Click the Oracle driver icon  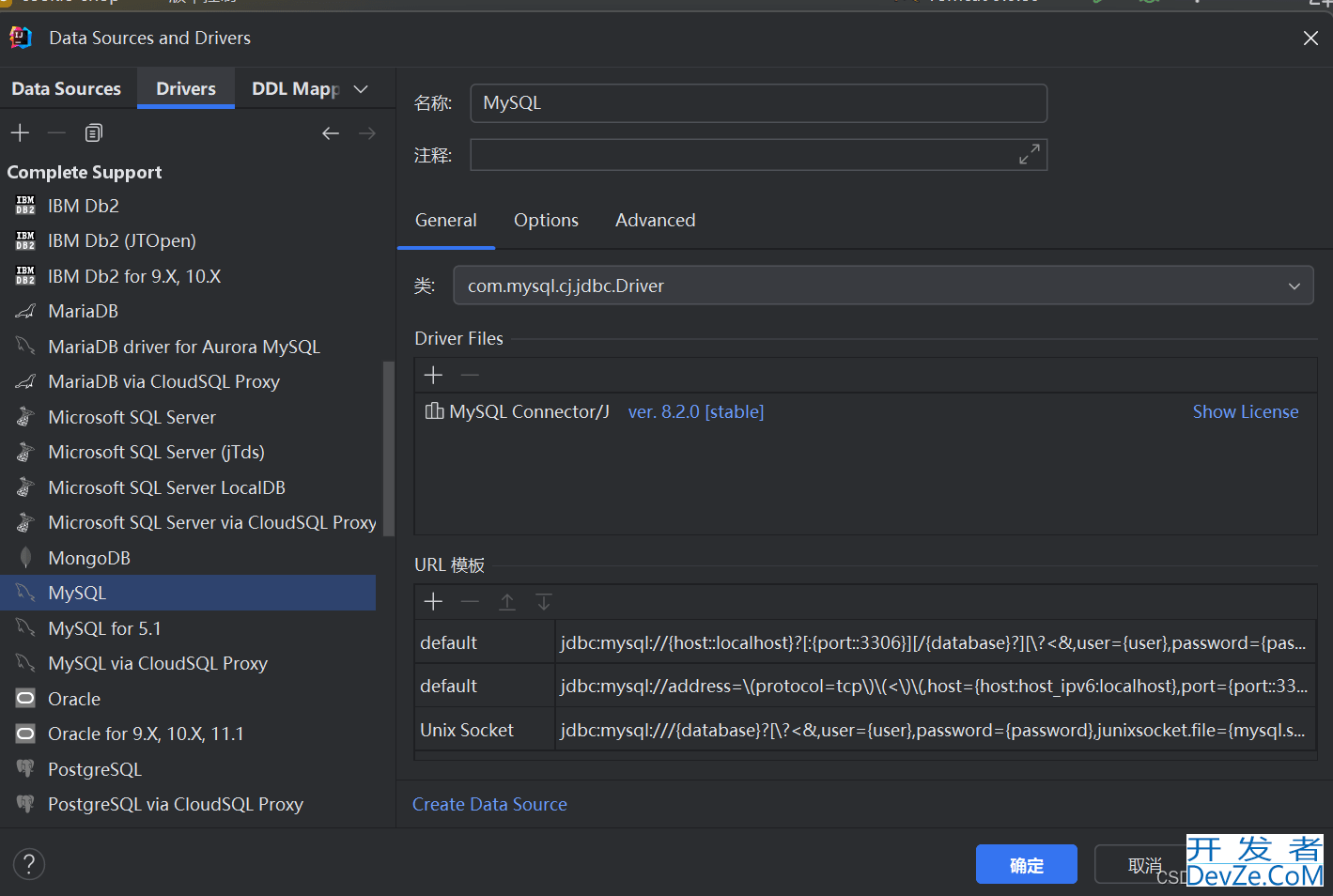tap(25, 699)
